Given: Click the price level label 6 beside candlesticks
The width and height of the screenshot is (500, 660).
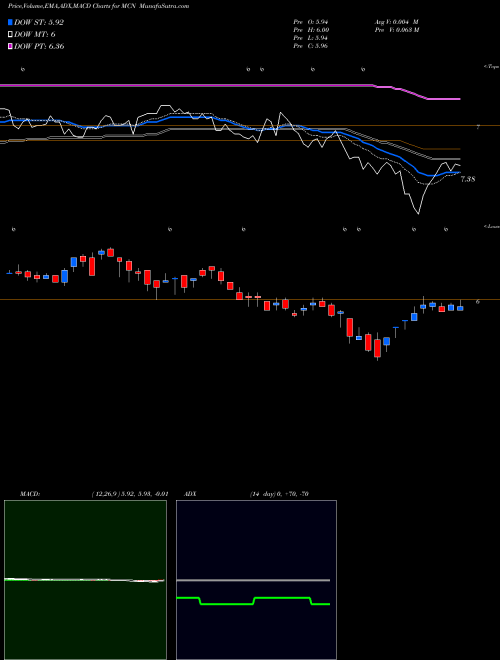Looking at the screenshot, I should (477, 301).
